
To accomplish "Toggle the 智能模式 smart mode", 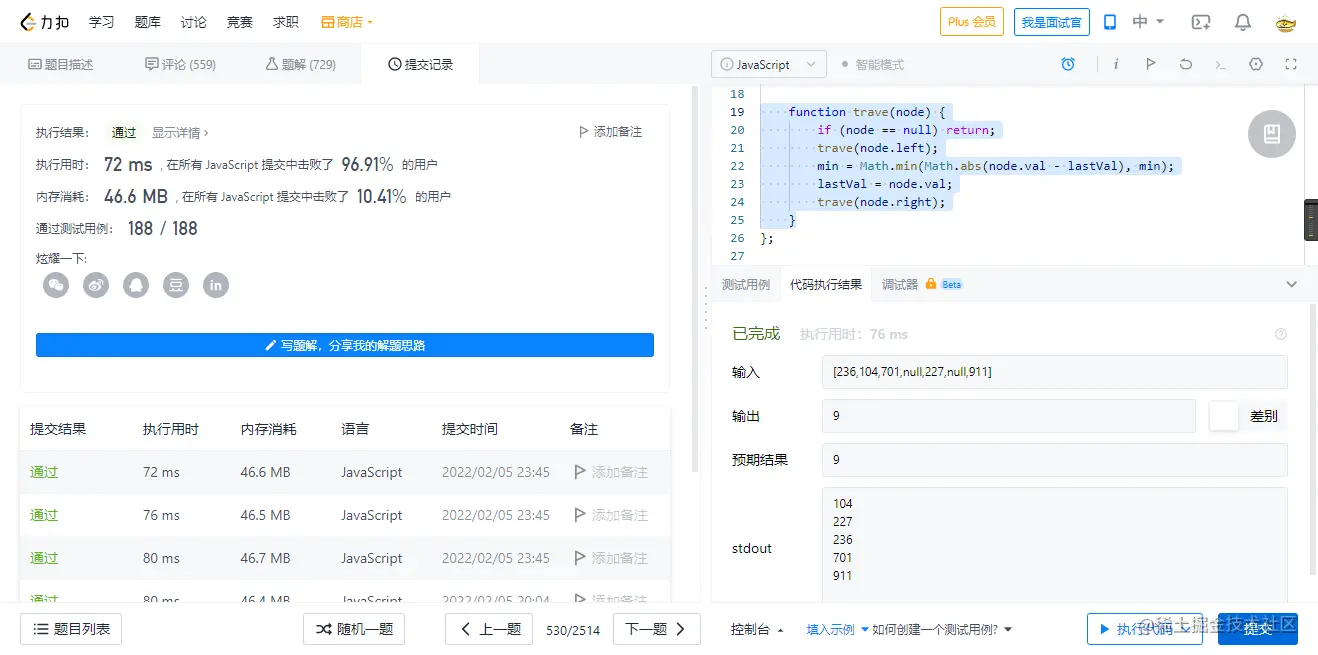I will tap(873, 64).
